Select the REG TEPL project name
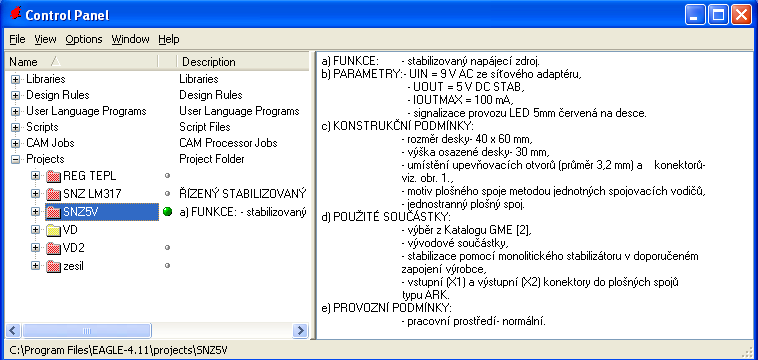Screen dimensions: 758x360 pyautogui.click(x=89, y=176)
